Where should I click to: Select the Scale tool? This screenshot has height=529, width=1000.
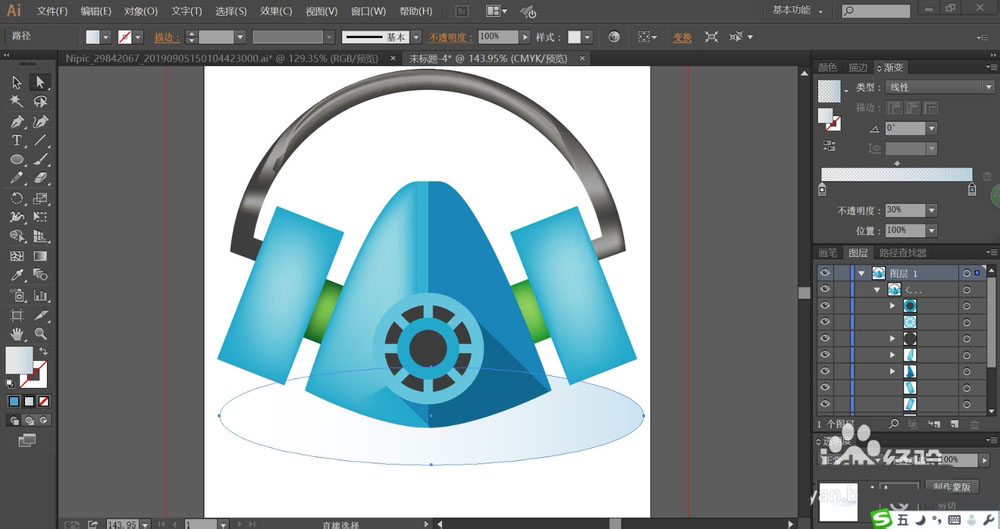click(40, 198)
